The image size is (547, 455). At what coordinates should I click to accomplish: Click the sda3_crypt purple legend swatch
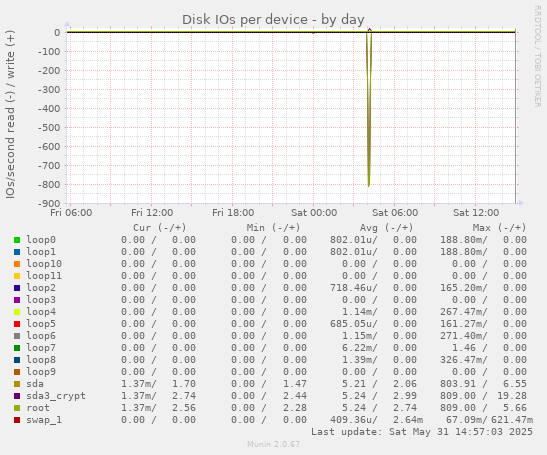(17, 396)
